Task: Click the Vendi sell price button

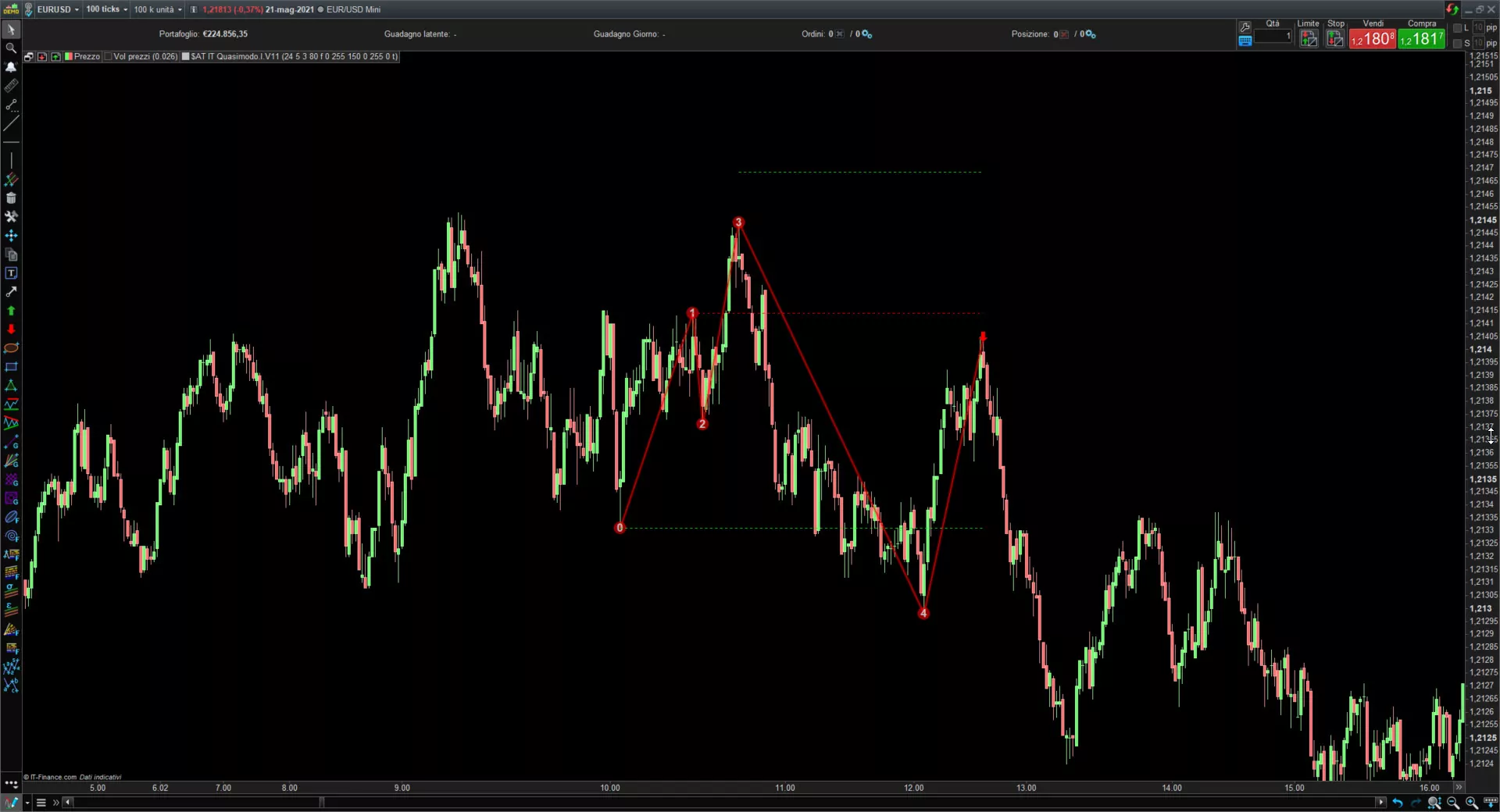Action: [1373, 39]
